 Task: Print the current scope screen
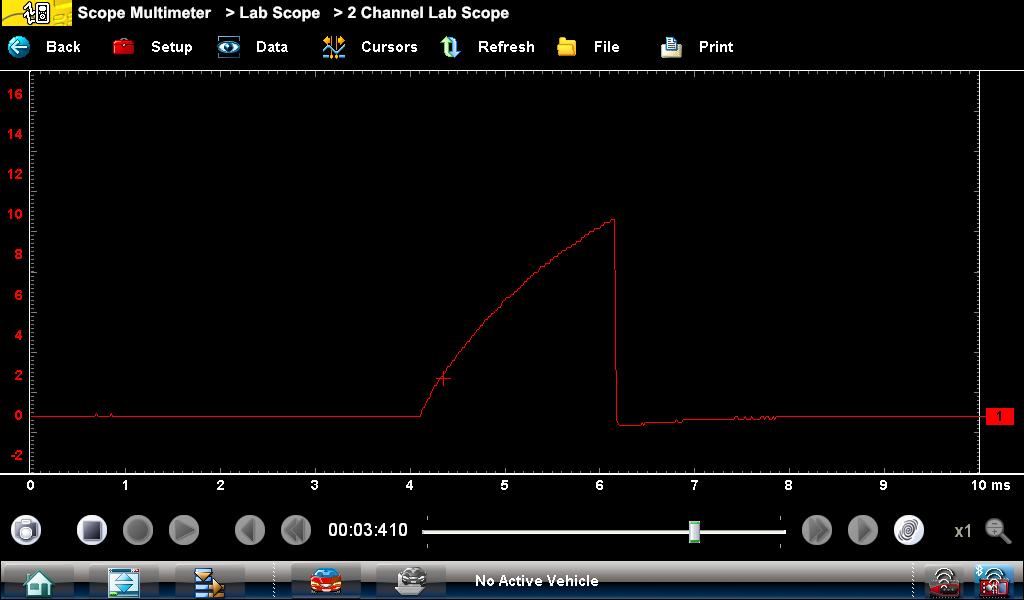[x=671, y=47]
